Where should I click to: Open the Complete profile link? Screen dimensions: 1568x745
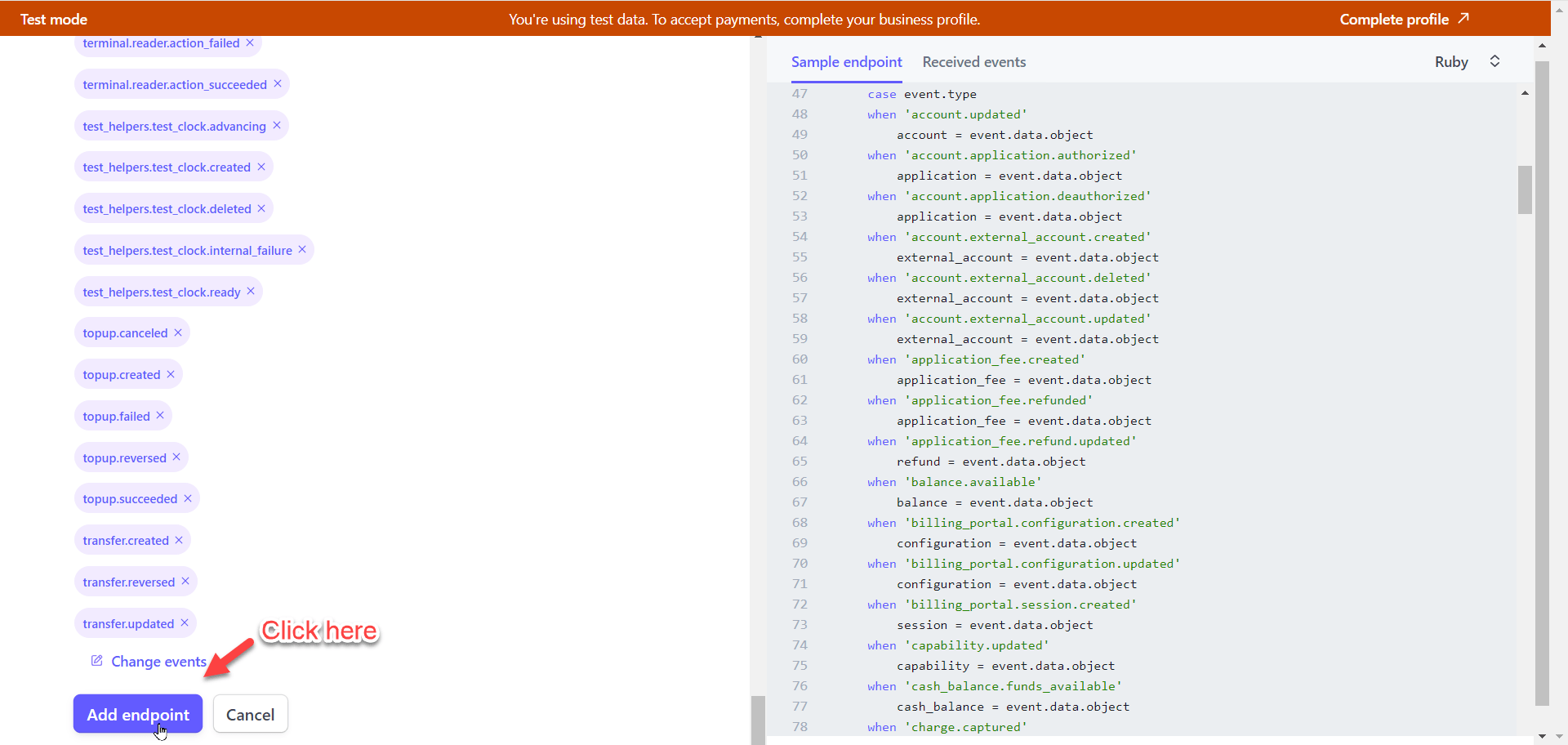tap(1403, 19)
